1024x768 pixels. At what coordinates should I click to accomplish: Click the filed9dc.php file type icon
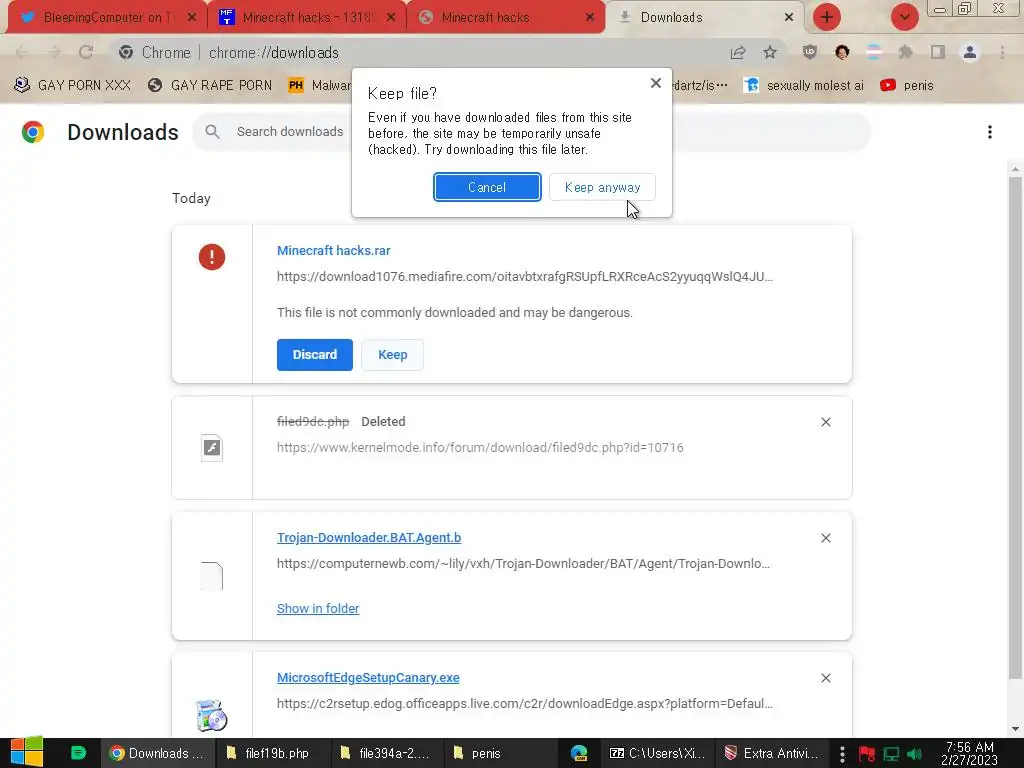(212, 448)
